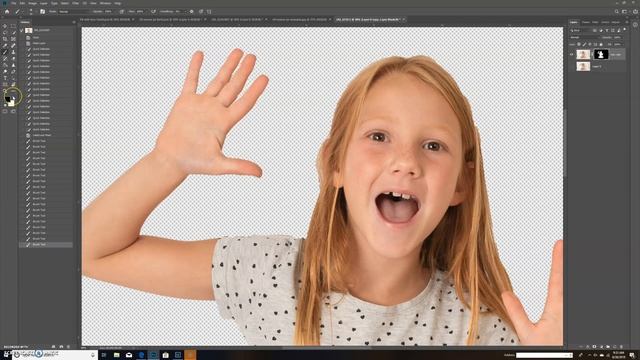Viewport: 640px width, 360px height.
Task: Click delete layer trash icon
Action: coord(622,347)
